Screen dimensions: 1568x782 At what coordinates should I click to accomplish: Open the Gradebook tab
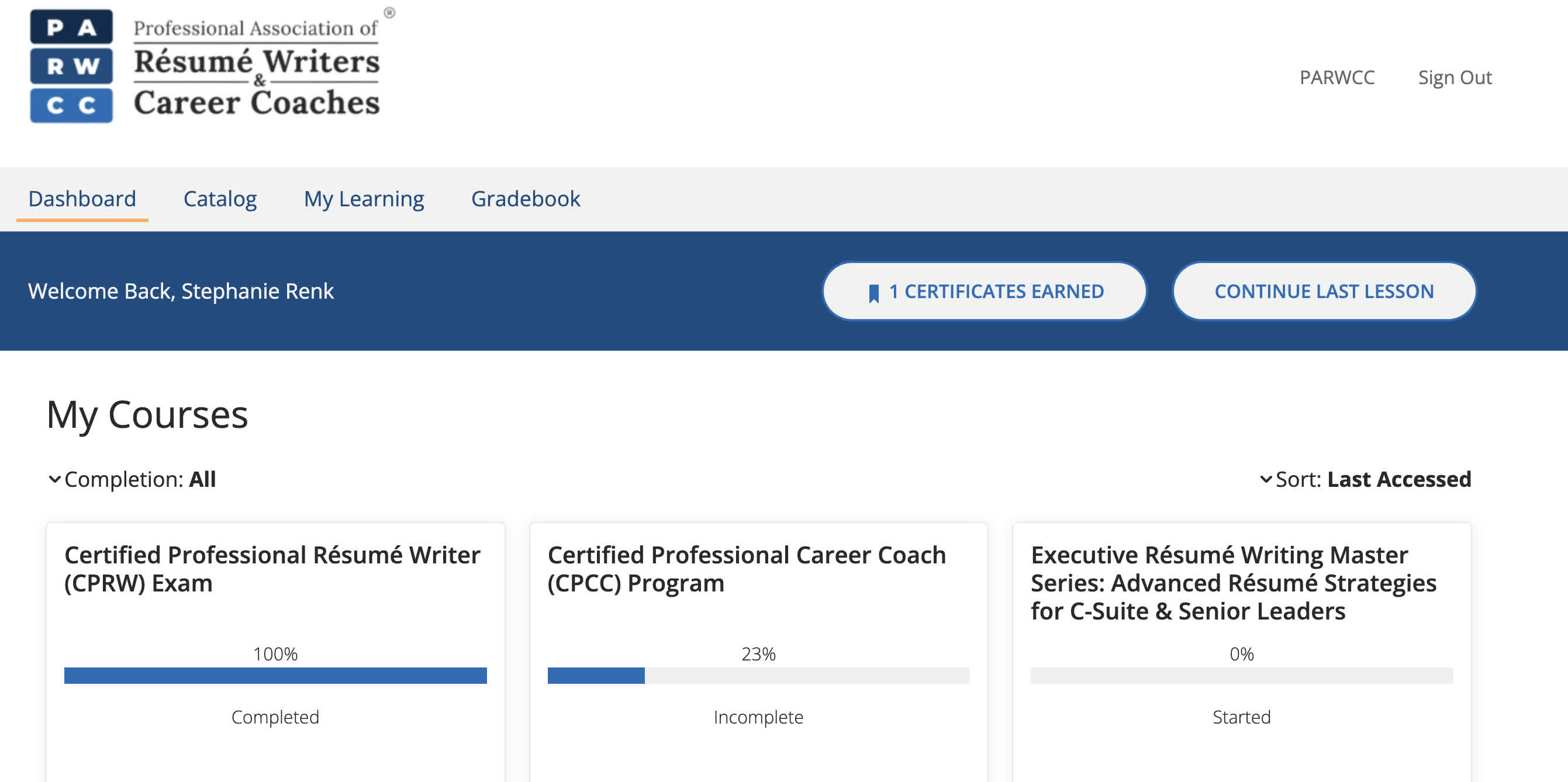pyautogui.click(x=526, y=199)
